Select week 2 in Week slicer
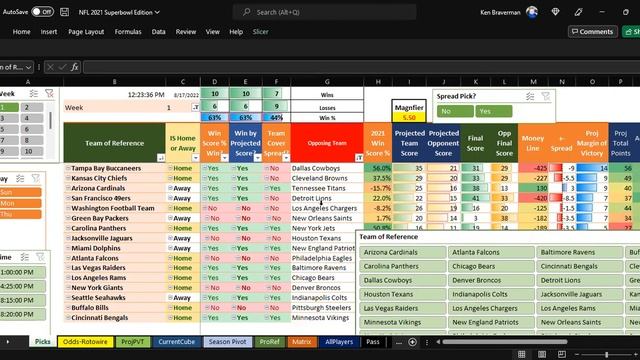640x360 pixels. (x=31, y=107)
